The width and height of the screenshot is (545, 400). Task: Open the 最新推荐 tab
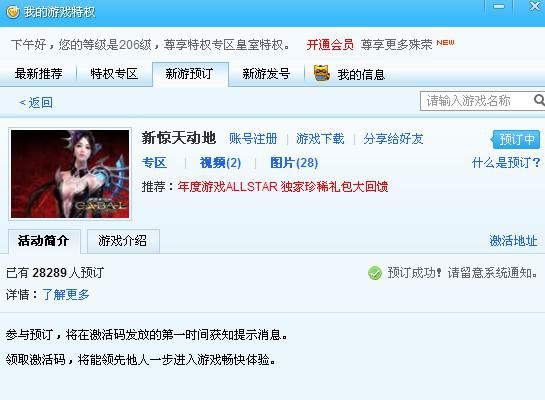pyautogui.click(x=38, y=74)
